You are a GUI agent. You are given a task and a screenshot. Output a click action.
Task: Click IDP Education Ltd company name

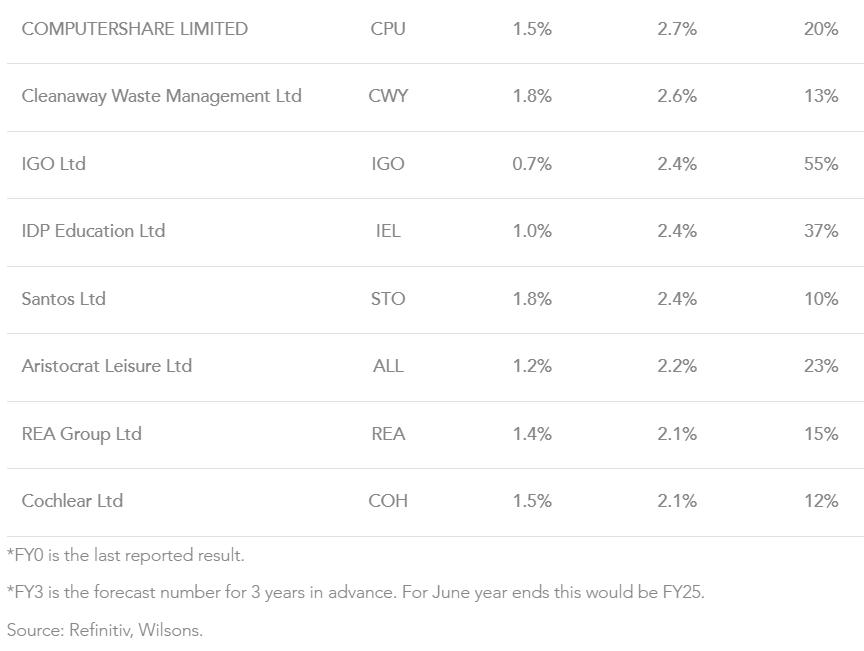[93, 231]
